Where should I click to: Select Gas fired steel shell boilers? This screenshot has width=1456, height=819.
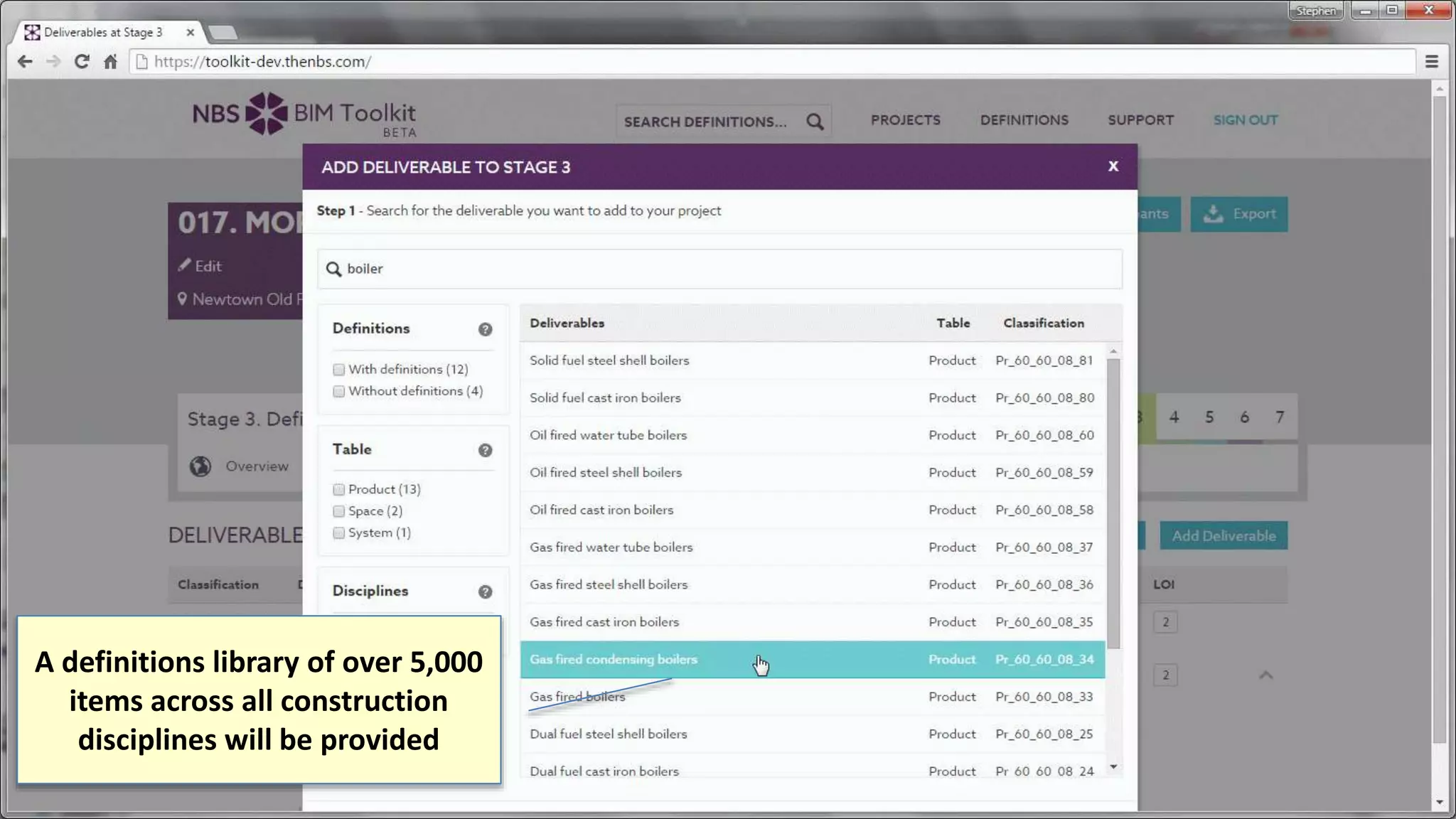(813, 584)
